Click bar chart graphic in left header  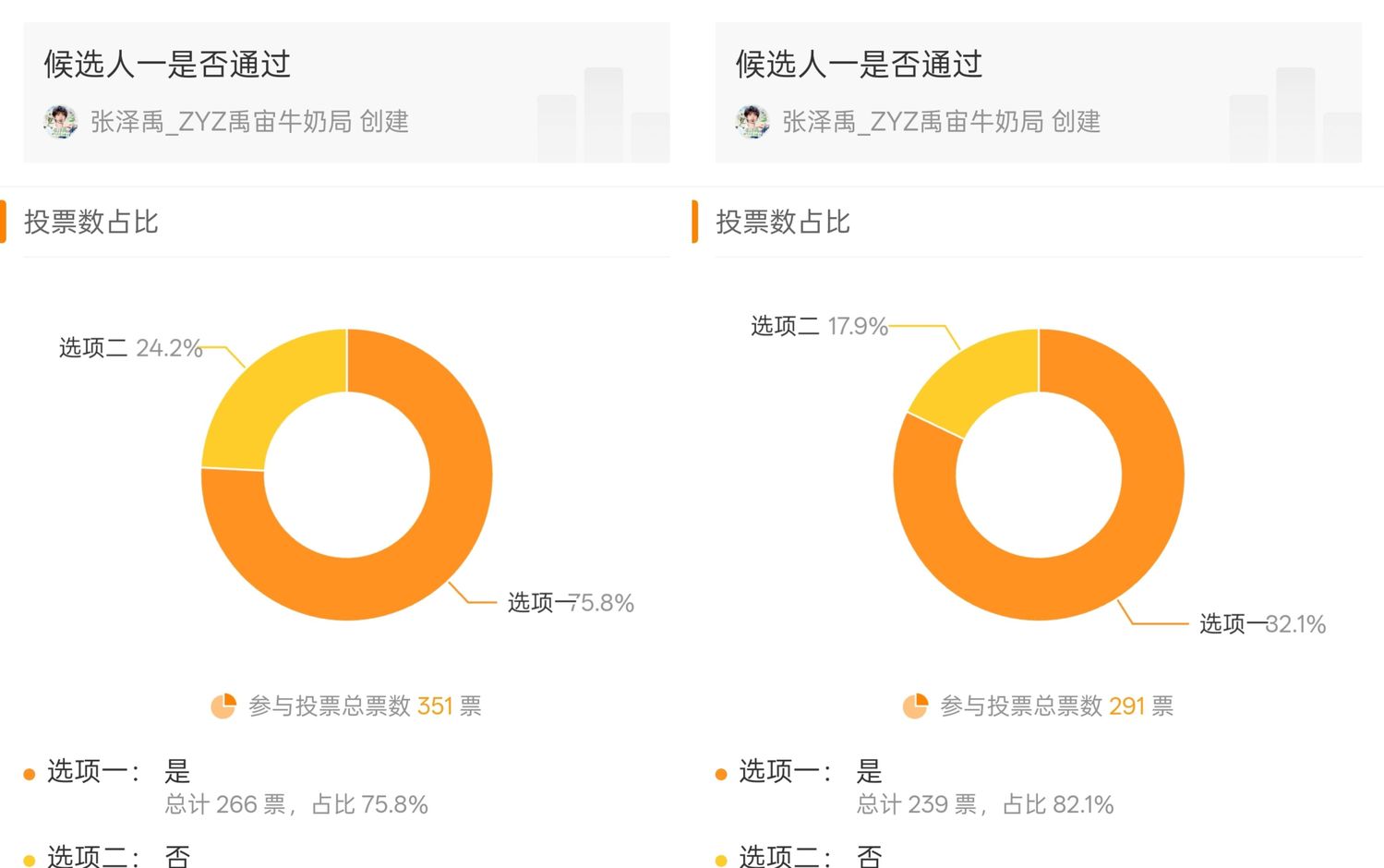[x=604, y=115]
